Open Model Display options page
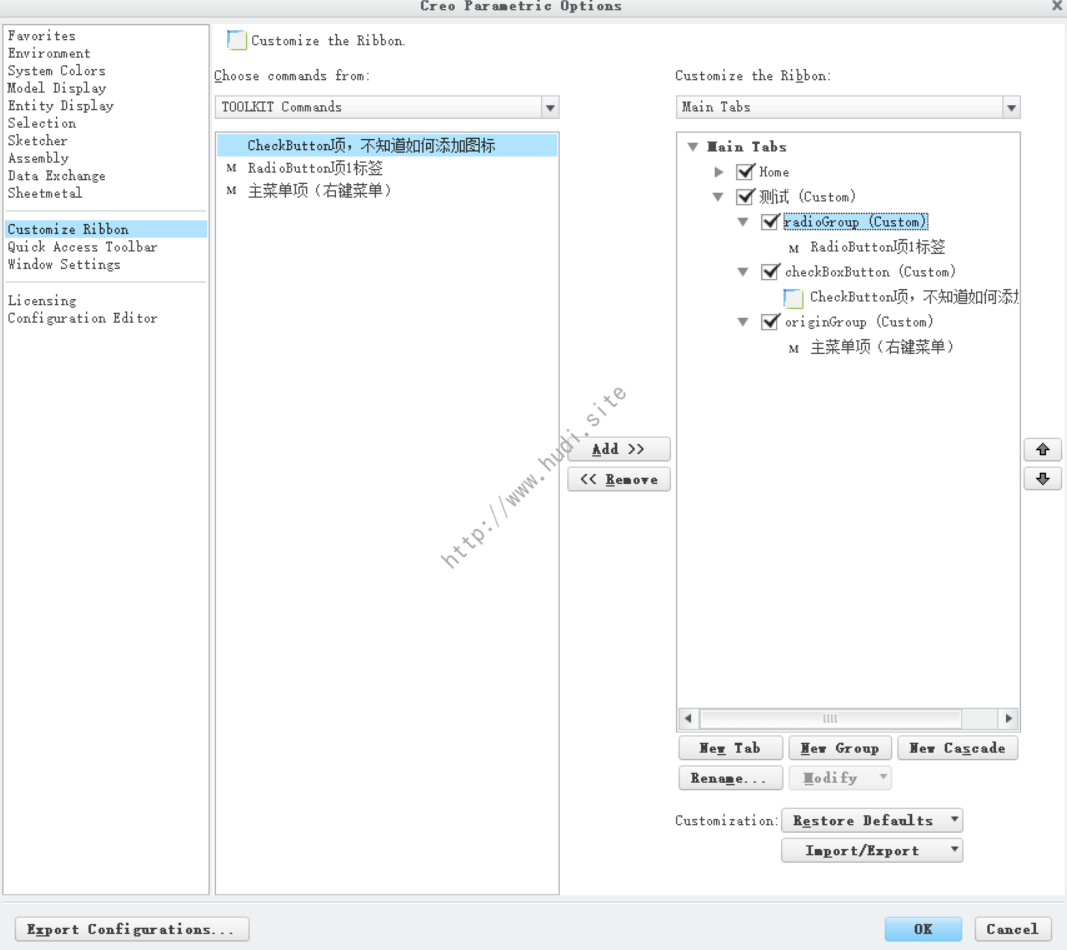 coord(56,88)
